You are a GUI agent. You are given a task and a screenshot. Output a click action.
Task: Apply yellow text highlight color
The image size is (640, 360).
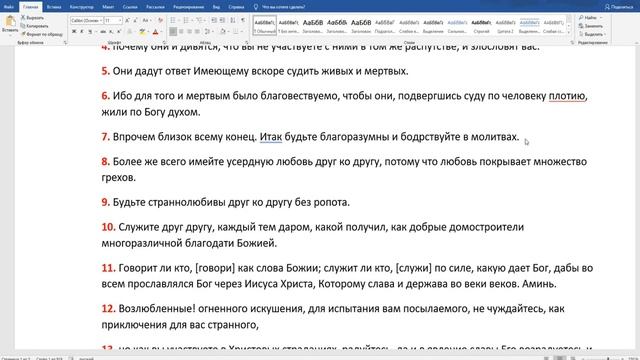[x=142, y=31]
